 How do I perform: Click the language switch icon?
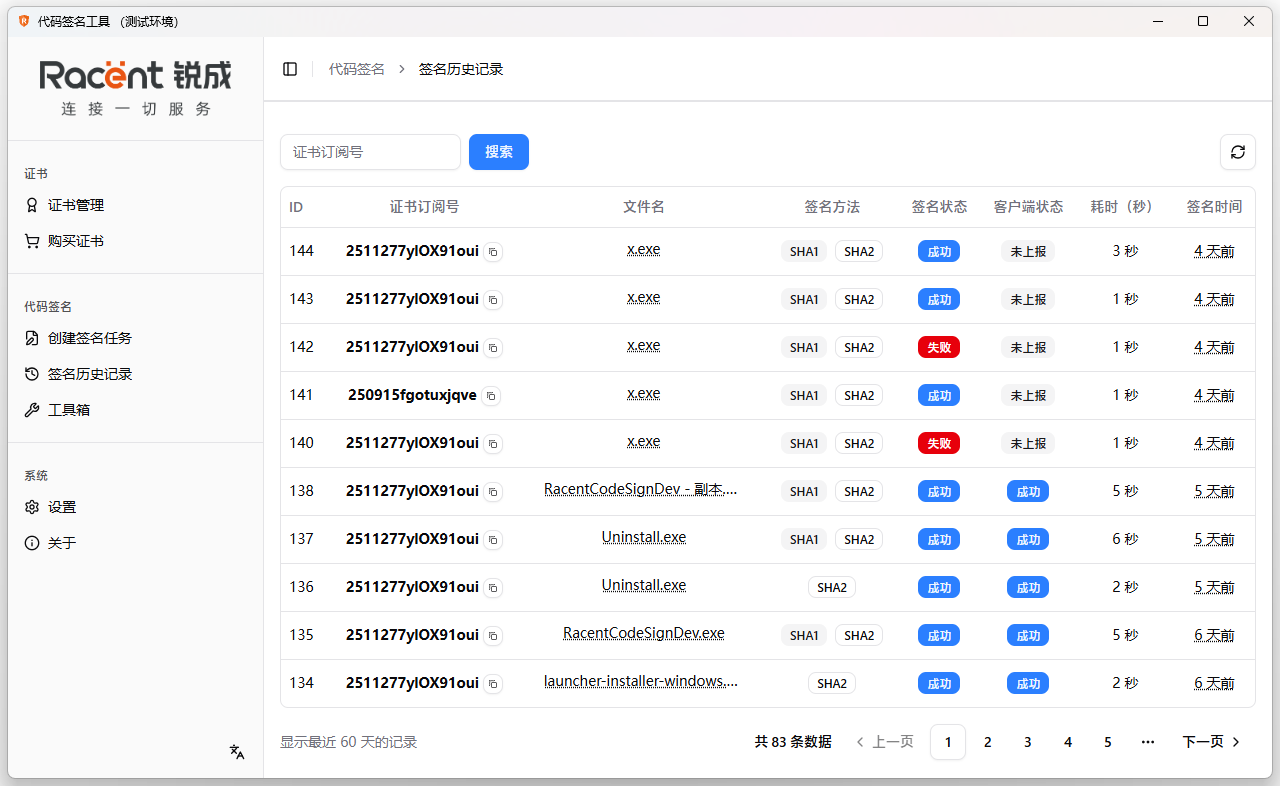(x=237, y=752)
